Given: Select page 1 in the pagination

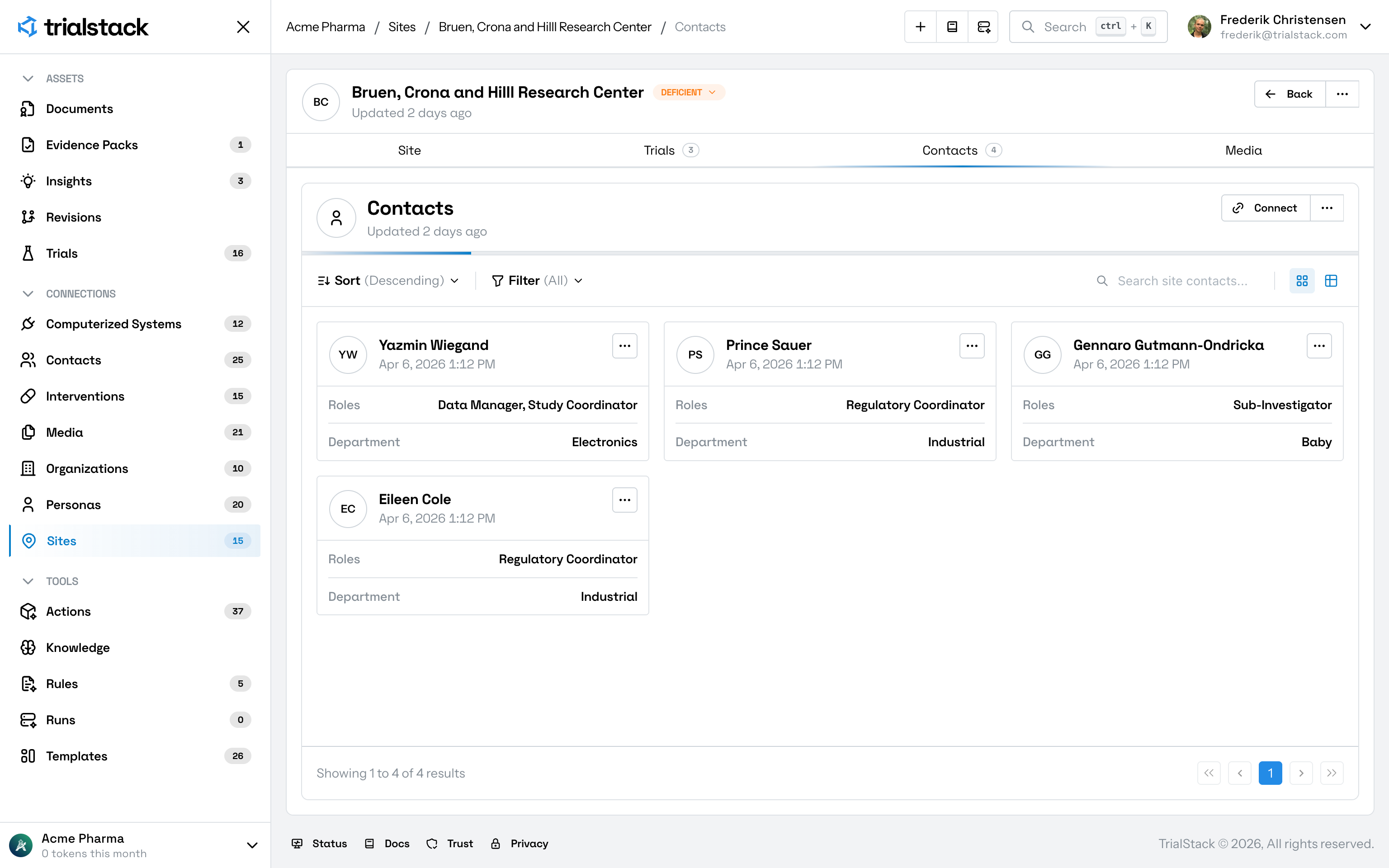Looking at the screenshot, I should coord(1270,773).
